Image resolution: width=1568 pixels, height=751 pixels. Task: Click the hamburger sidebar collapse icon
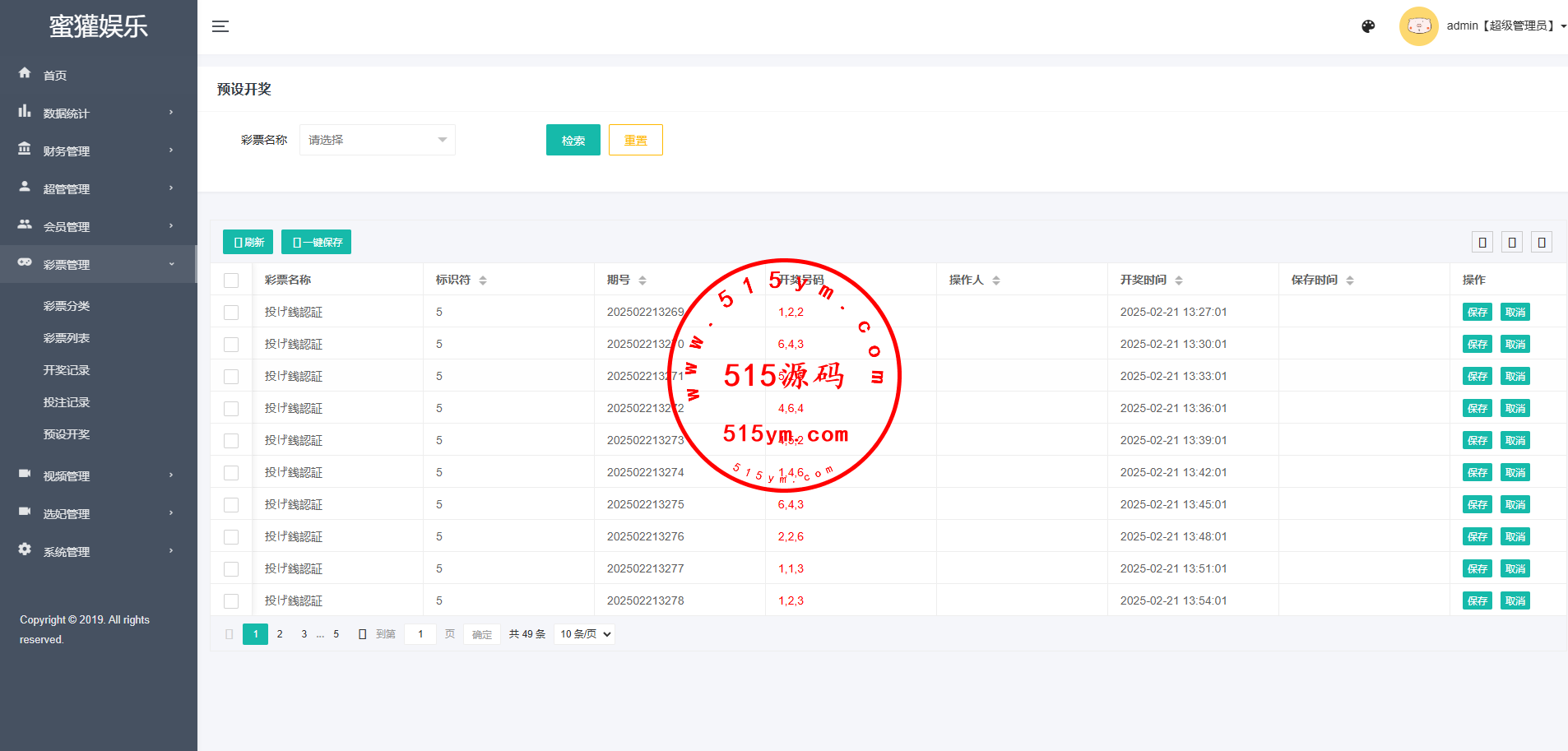click(220, 26)
